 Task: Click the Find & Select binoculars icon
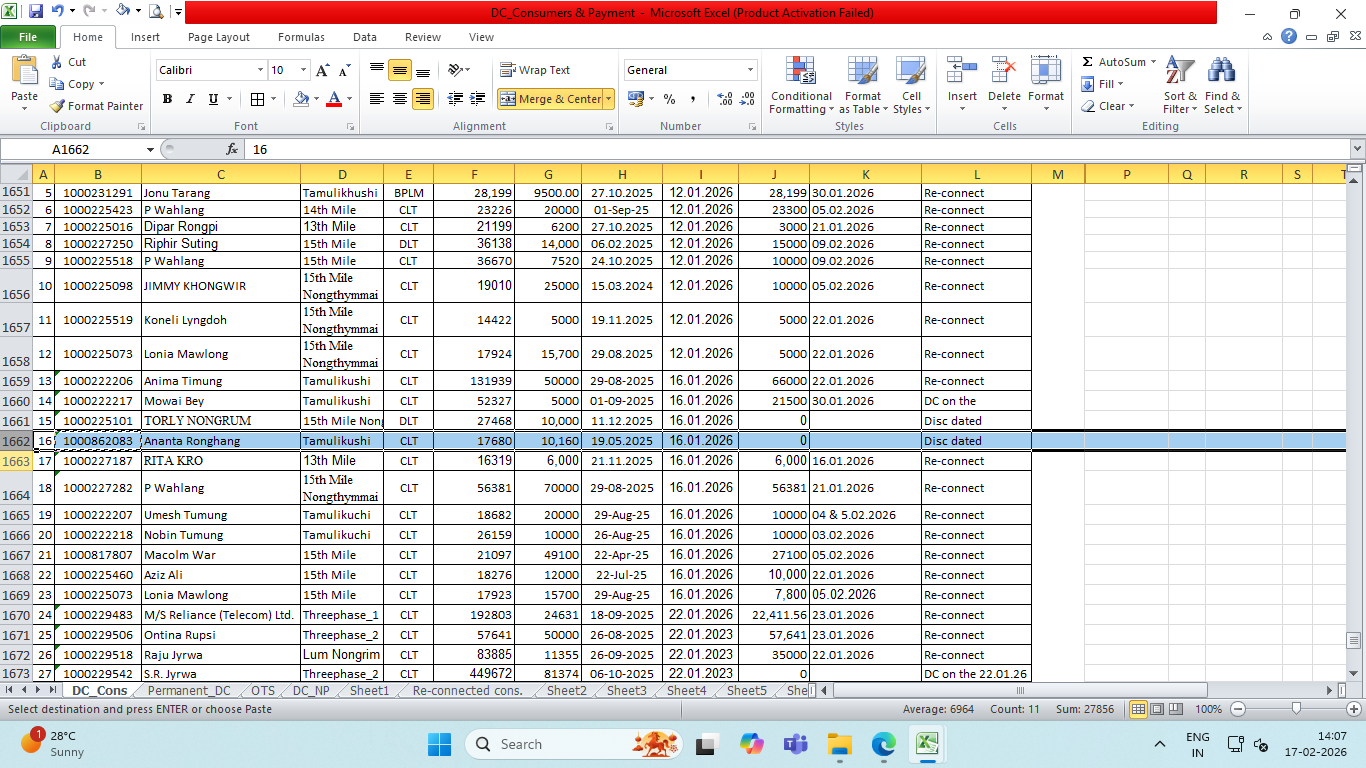coord(1221,71)
